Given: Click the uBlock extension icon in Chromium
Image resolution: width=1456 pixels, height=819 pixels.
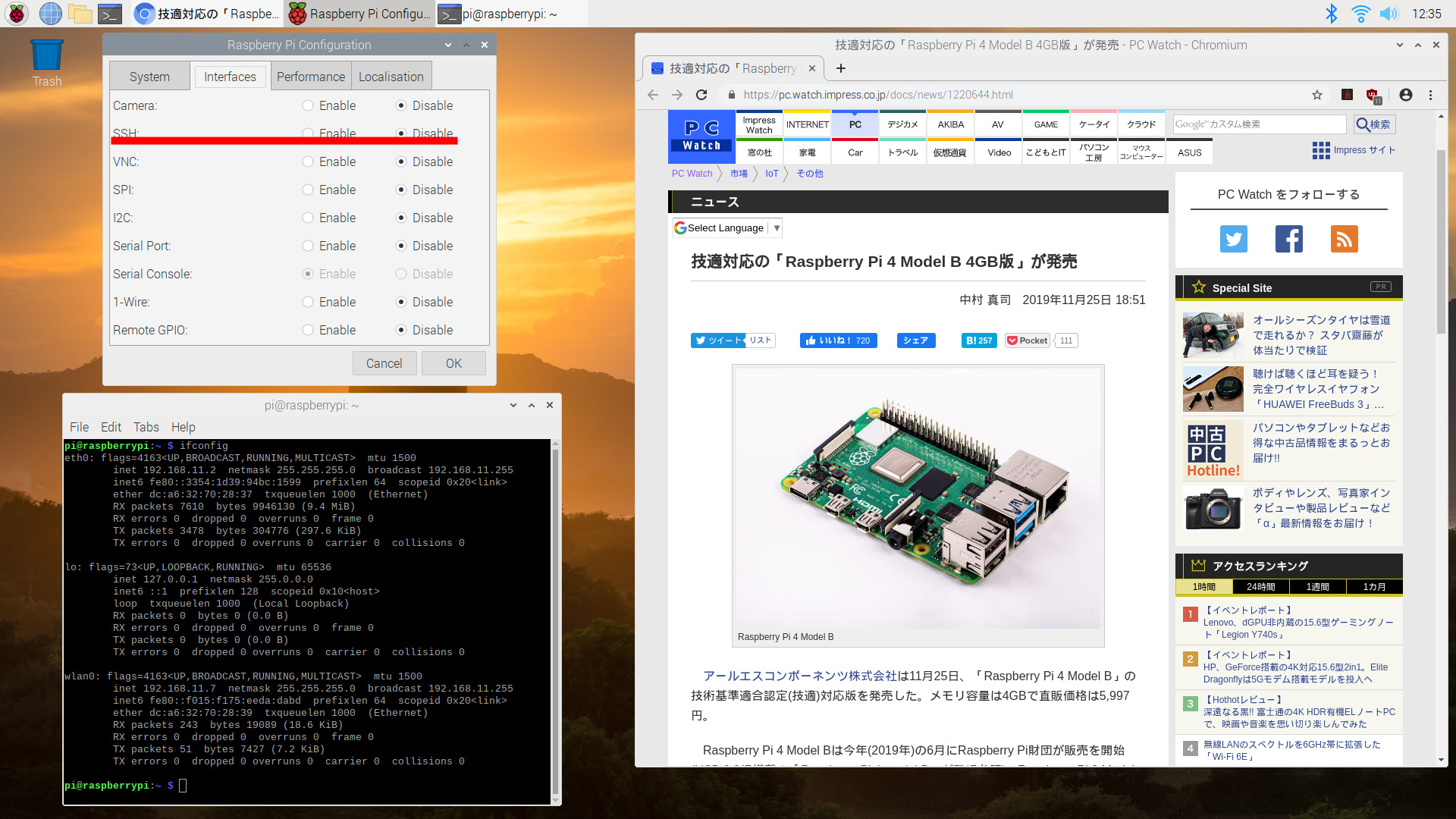Looking at the screenshot, I should (1373, 95).
